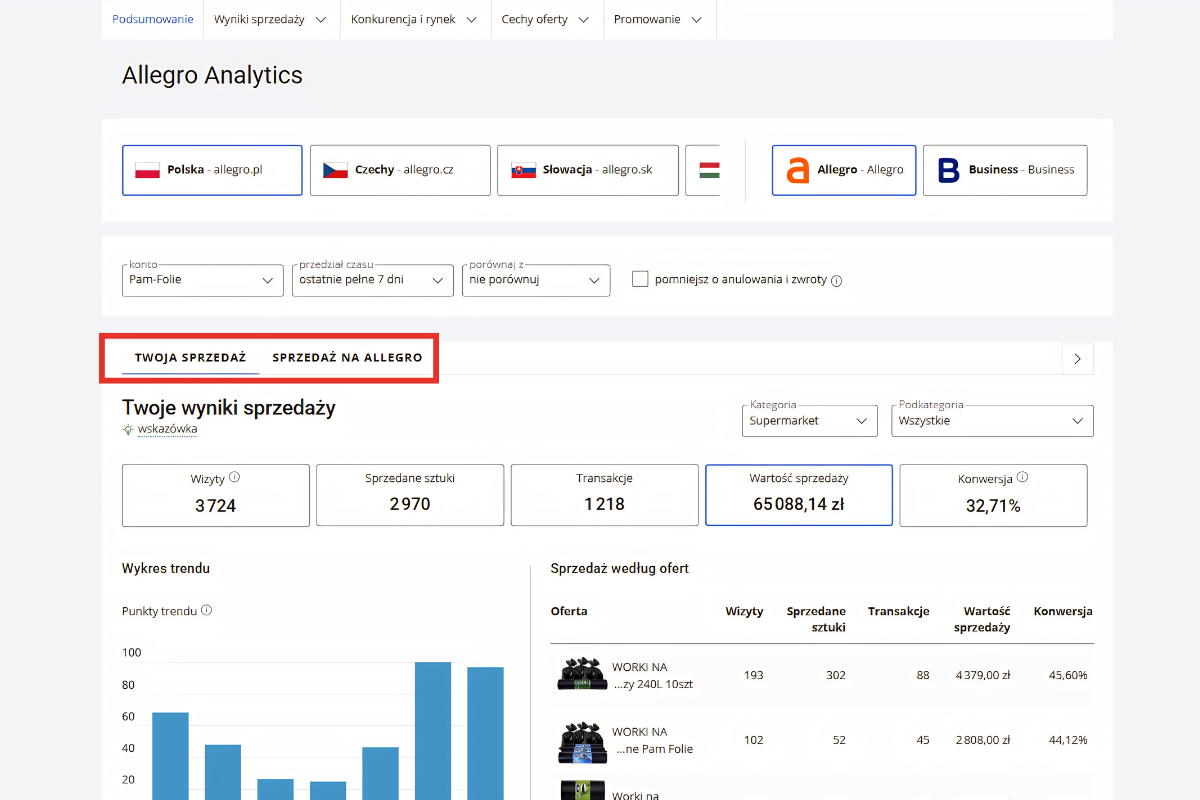1200x800 pixels.
Task: Choose the Słowacja allegro.sk marketplace
Action: click(588, 170)
